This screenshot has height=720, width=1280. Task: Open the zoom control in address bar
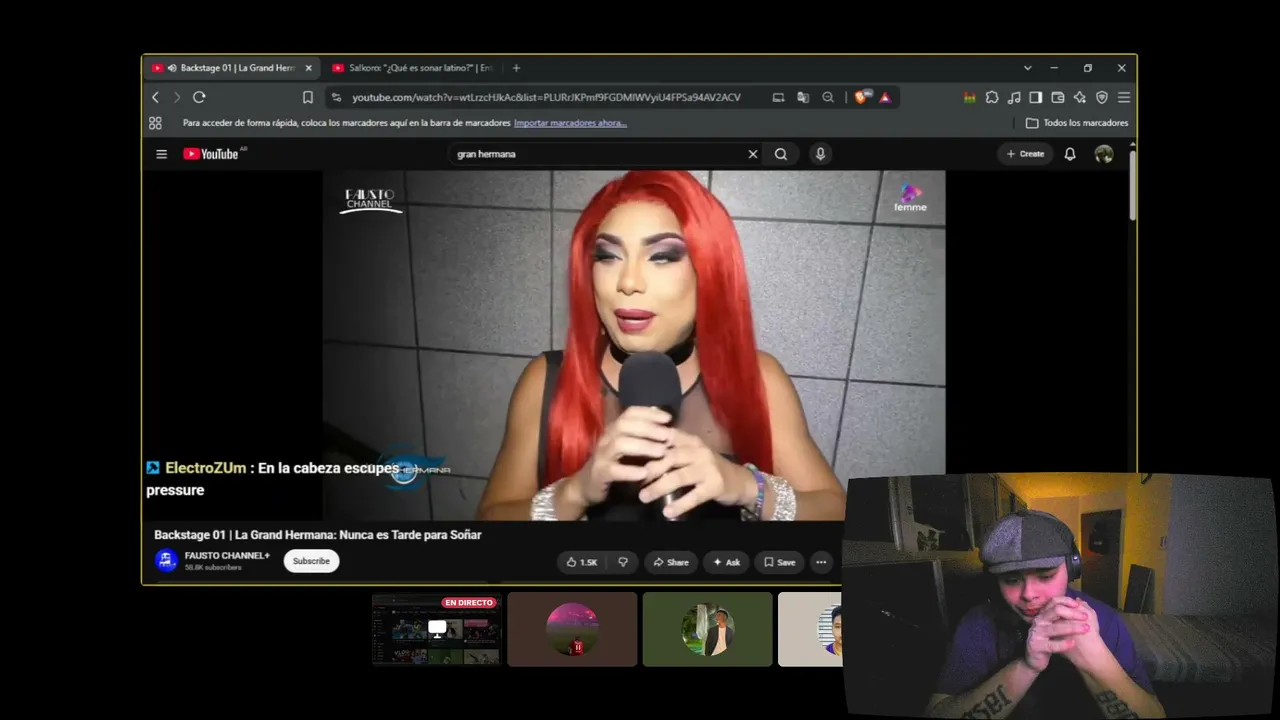coord(828,97)
